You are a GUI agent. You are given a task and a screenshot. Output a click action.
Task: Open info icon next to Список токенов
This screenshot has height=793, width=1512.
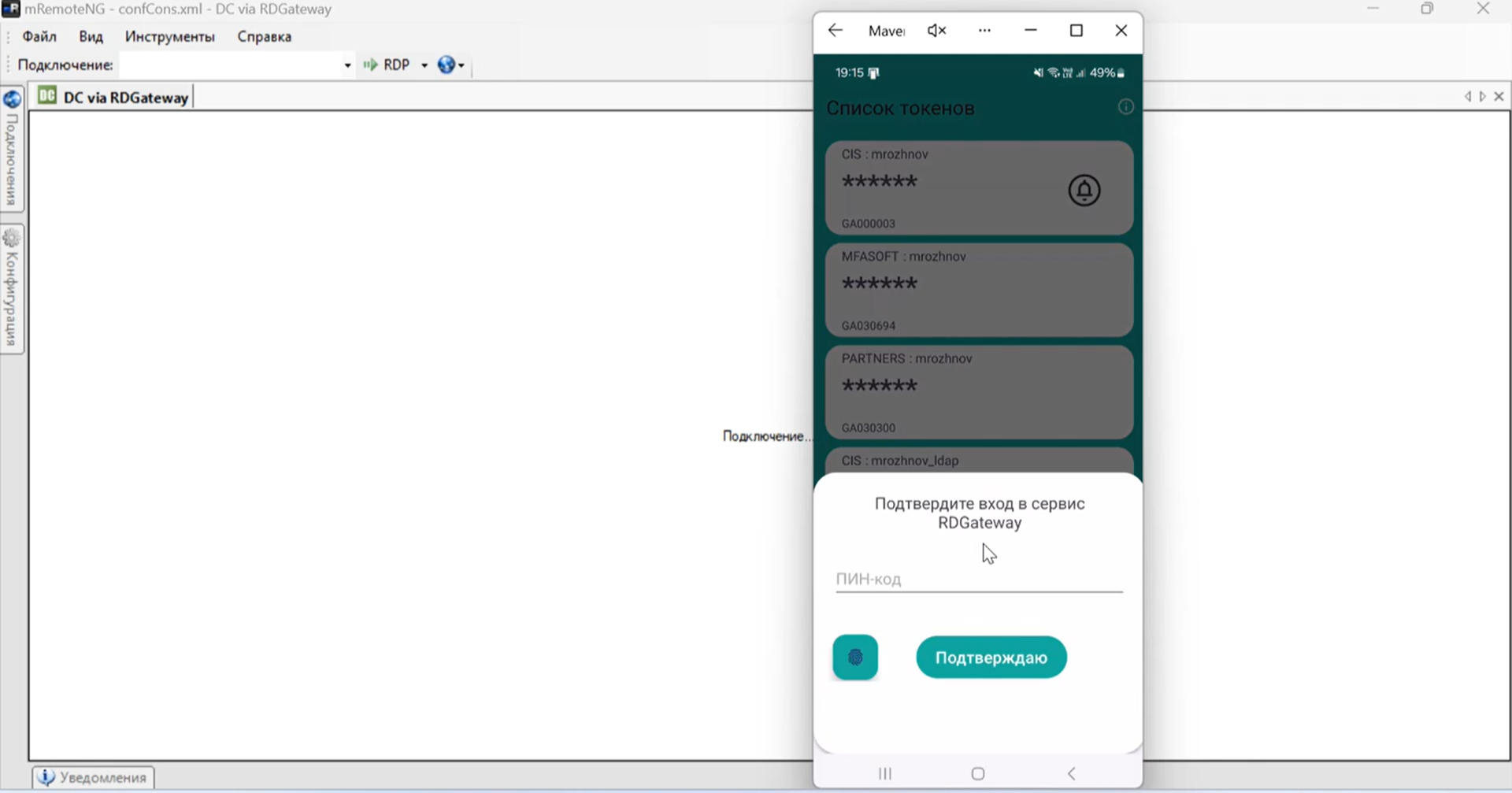1126,107
